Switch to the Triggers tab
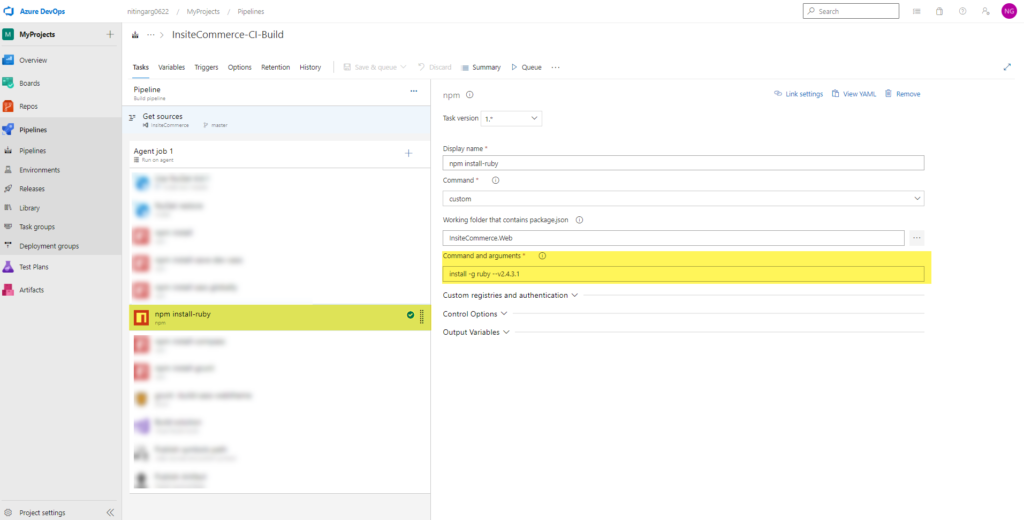 pyautogui.click(x=206, y=67)
